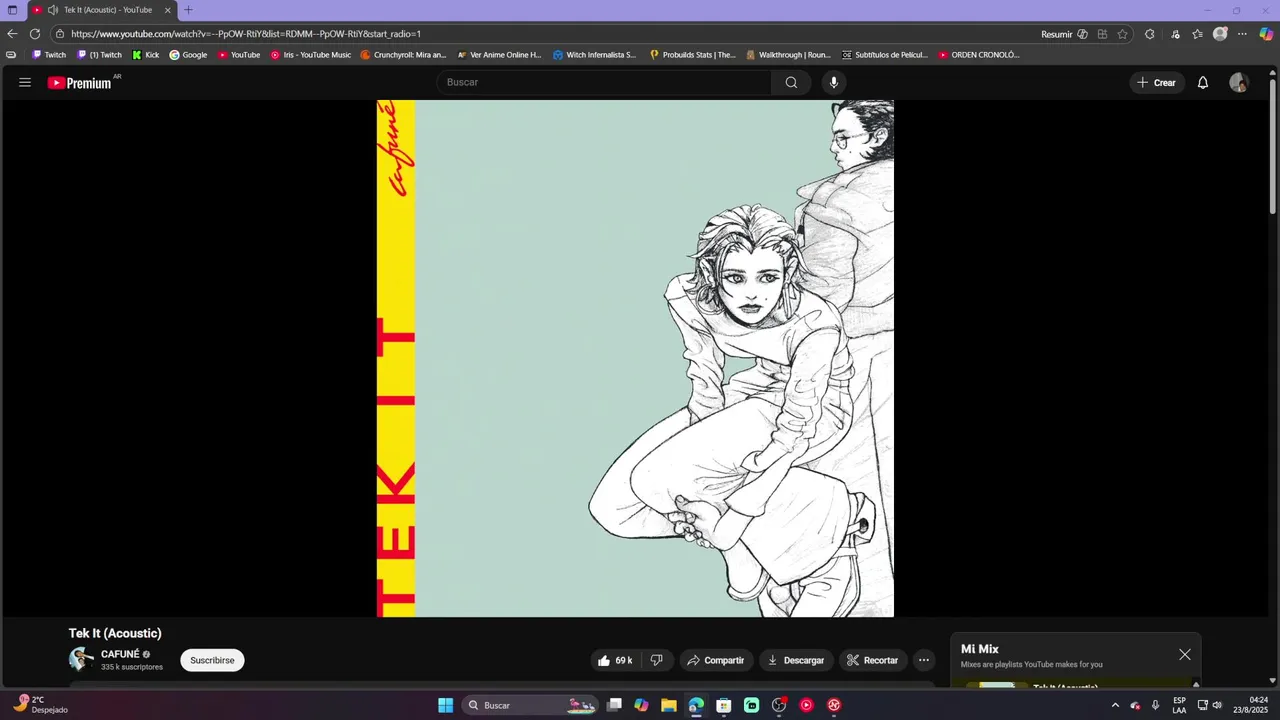Screen dimensions: 1280x720
Task: Open YouTube account avatar menu
Action: tap(1239, 83)
